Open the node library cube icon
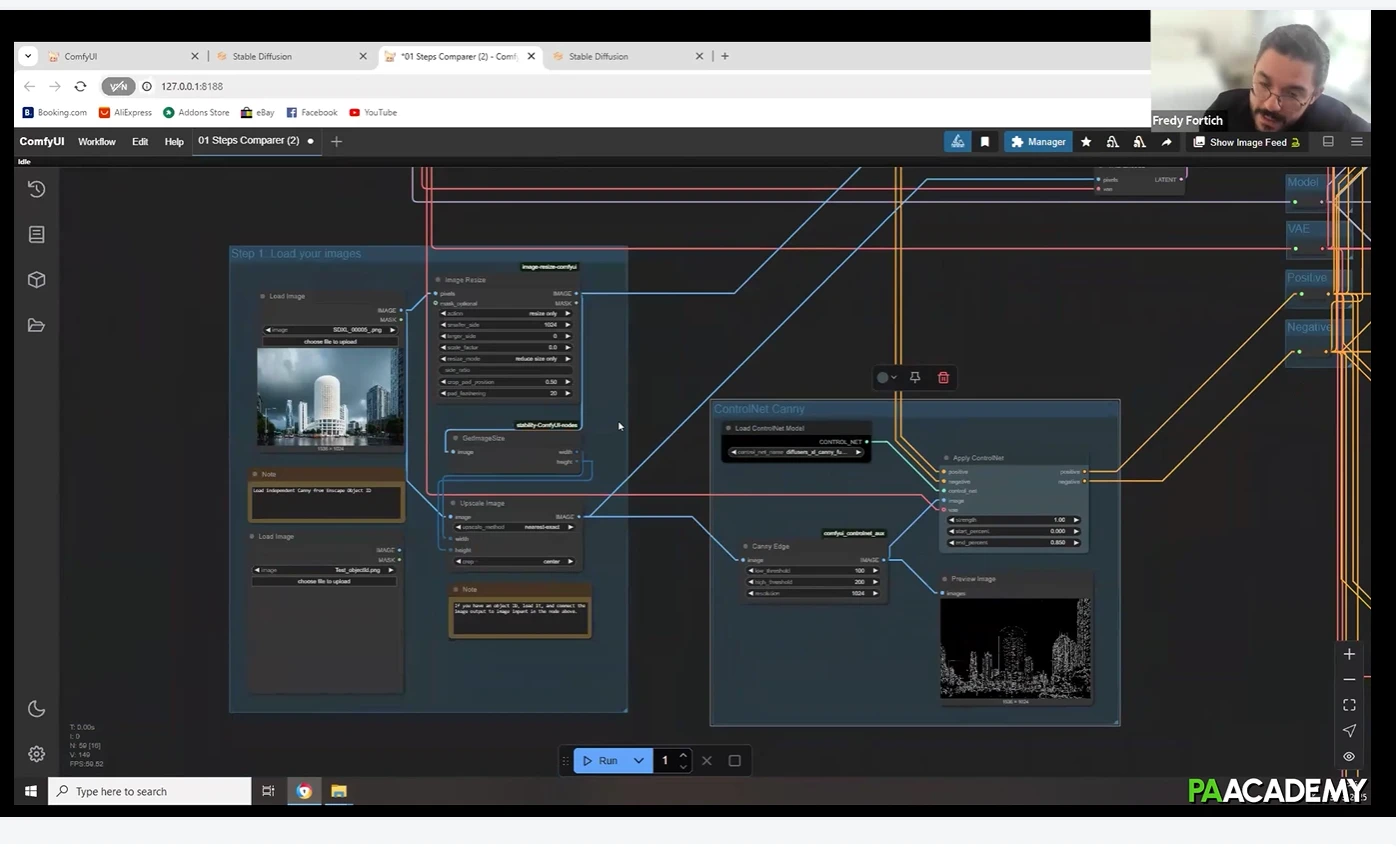Screen dimensions: 1396x847 pyautogui.click(x=37, y=280)
